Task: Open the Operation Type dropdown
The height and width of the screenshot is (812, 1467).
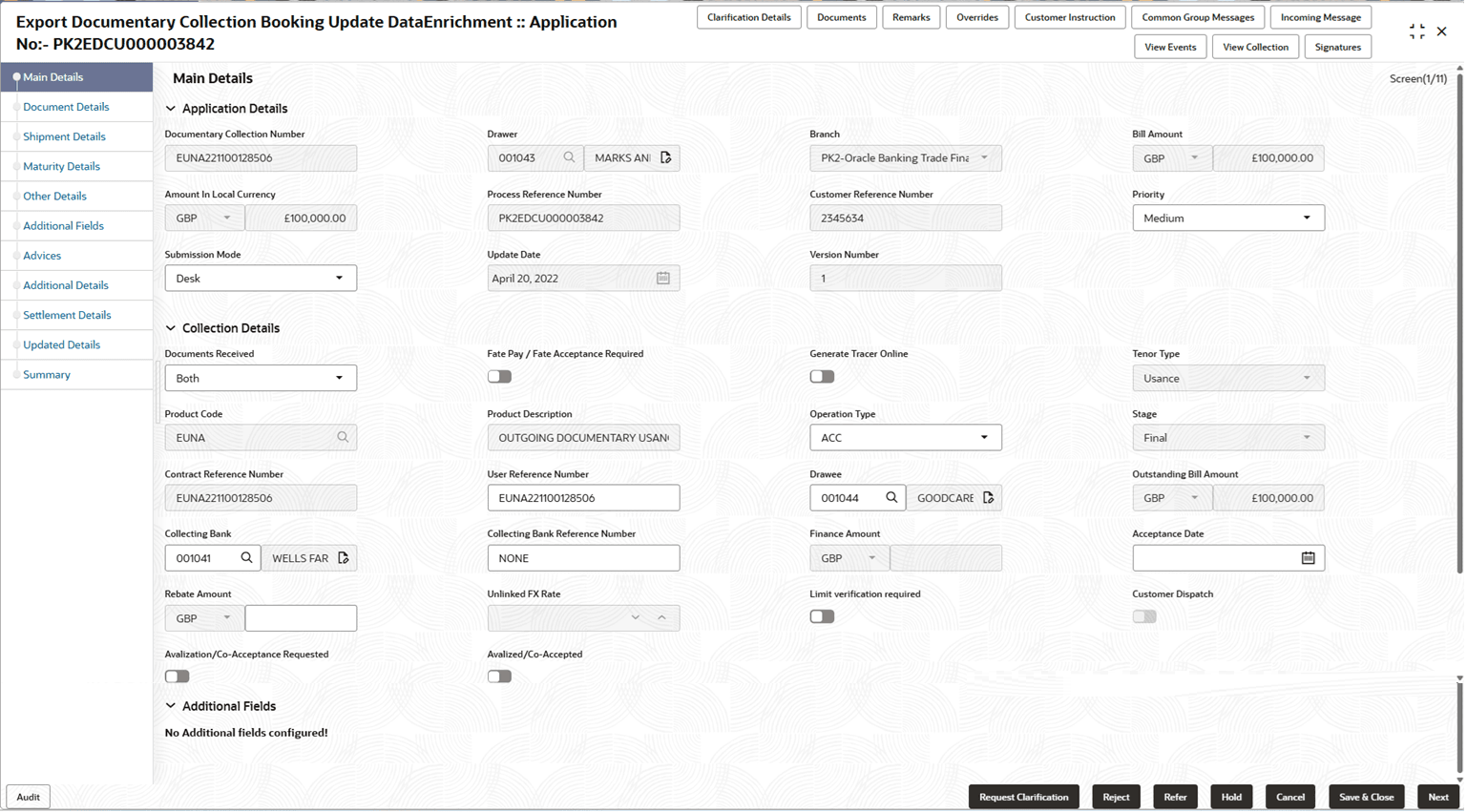Action: coord(906,437)
